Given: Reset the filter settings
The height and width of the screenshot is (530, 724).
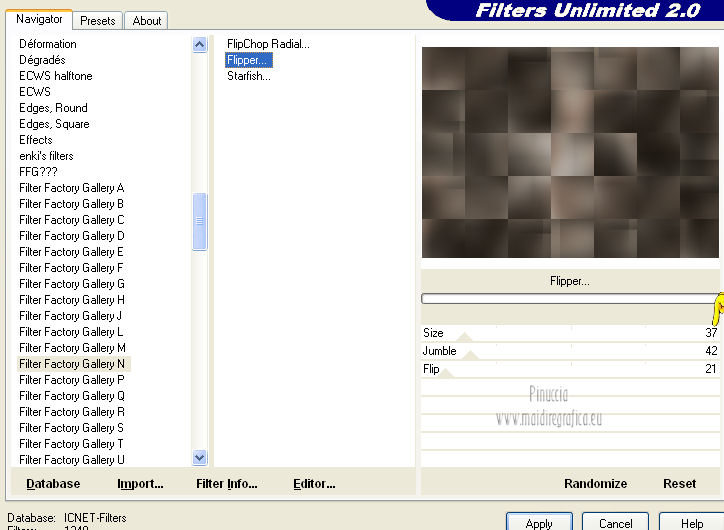Looking at the screenshot, I should point(679,483).
